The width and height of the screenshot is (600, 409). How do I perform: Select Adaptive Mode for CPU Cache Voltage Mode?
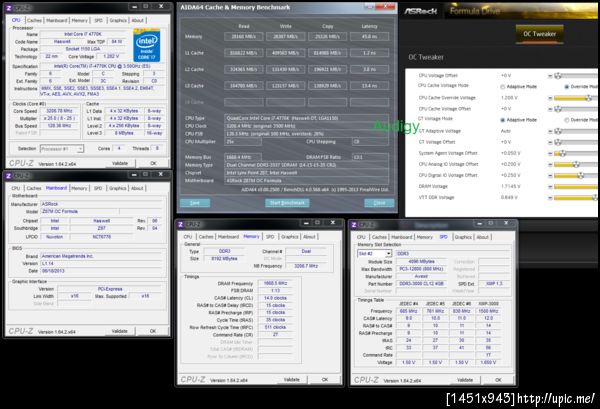502,87
